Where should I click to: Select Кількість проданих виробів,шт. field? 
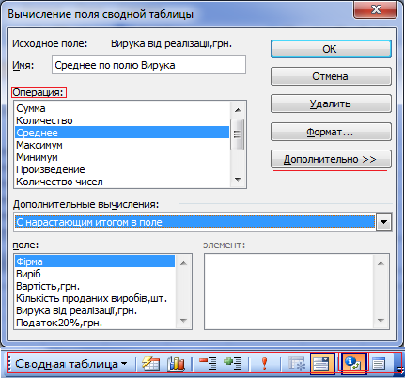pyautogui.click(x=95, y=298)
